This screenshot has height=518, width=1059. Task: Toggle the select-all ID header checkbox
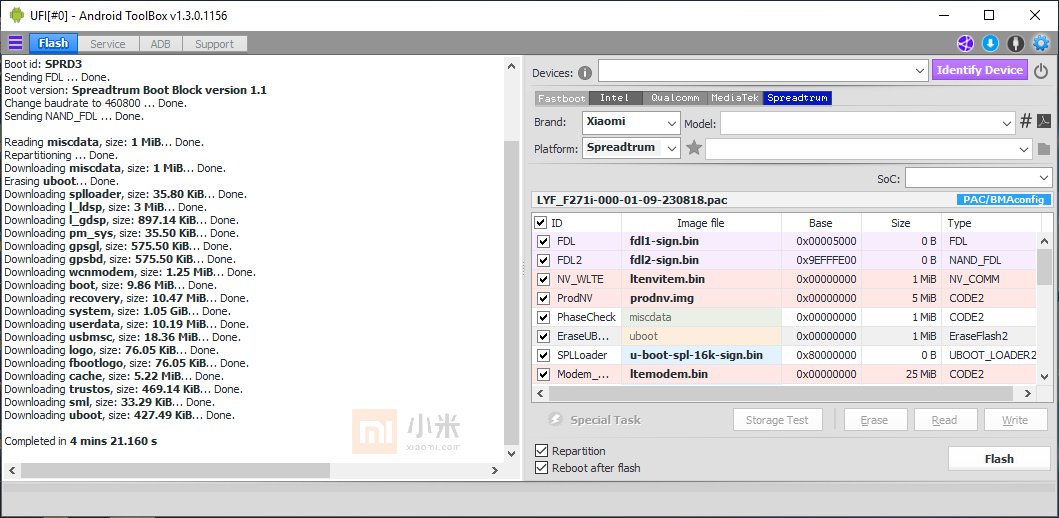click(540, 223)
